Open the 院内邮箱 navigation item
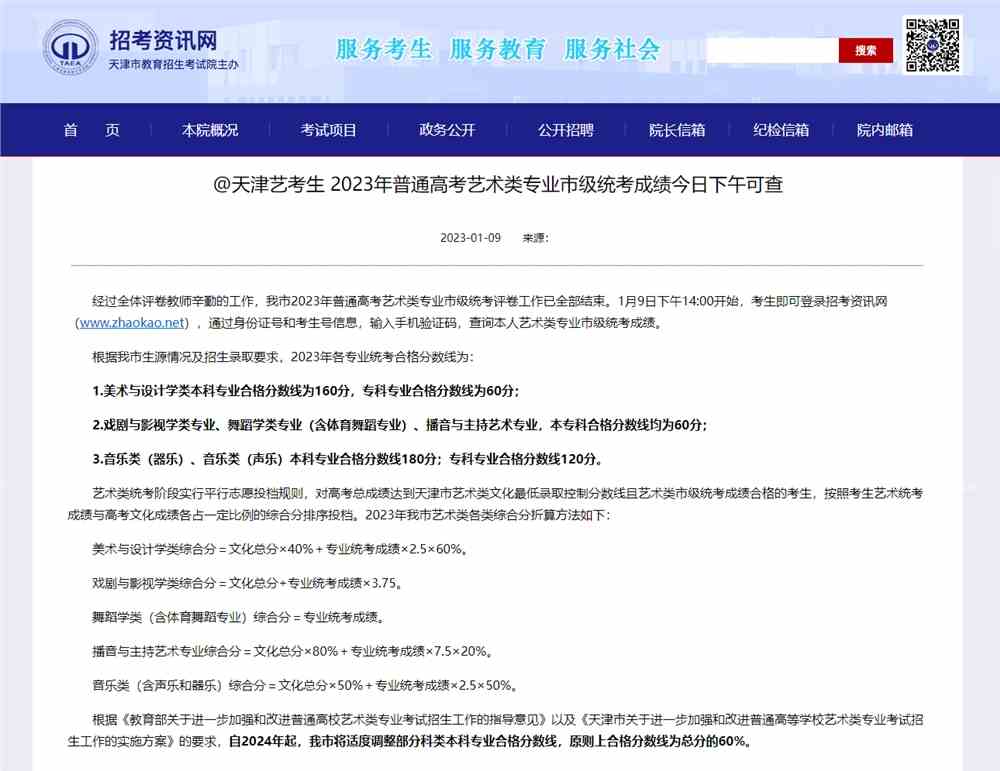 [885, 130]
